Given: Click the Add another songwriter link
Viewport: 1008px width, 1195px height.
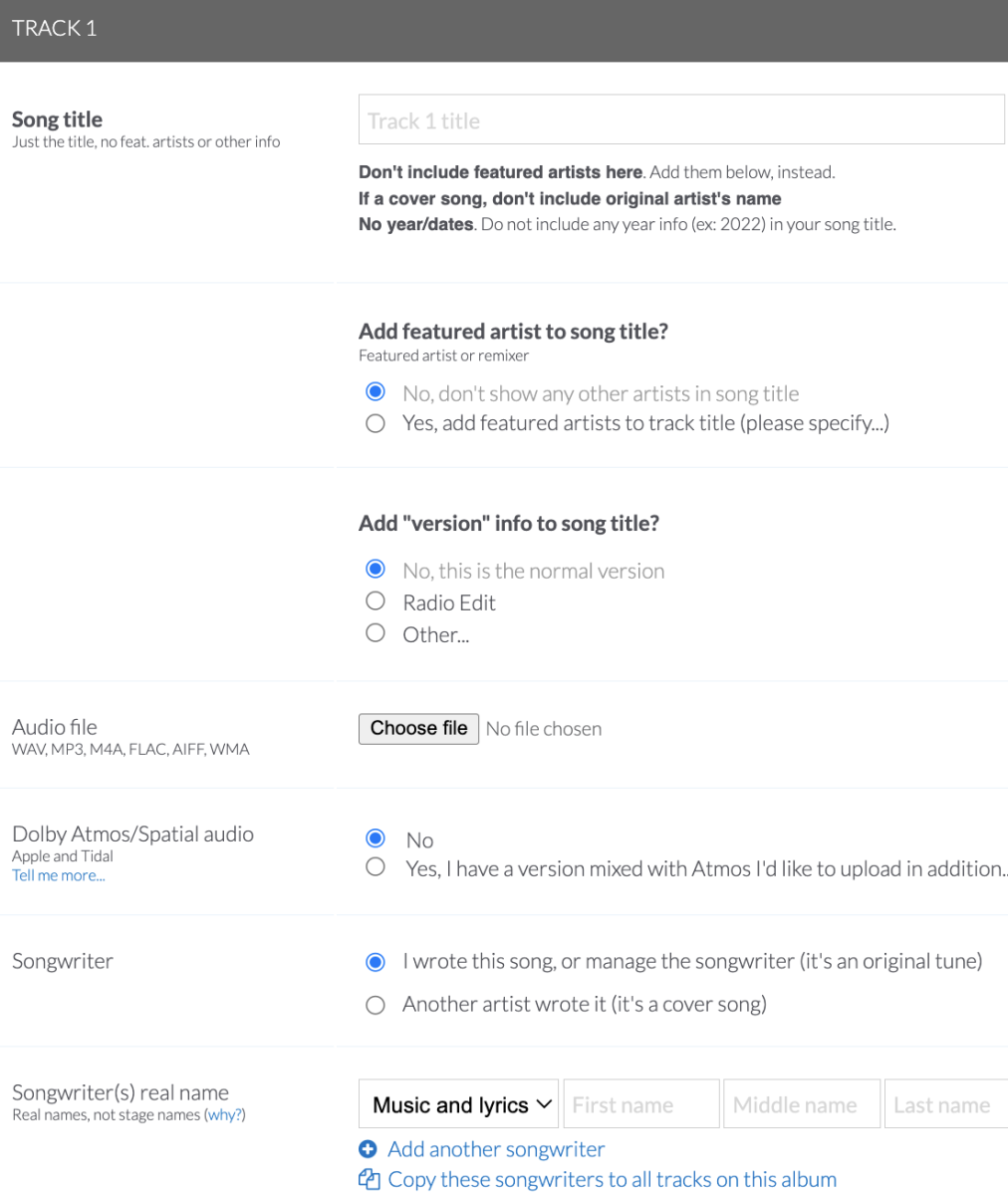Looking at the screenshot, I should 496,1149.
